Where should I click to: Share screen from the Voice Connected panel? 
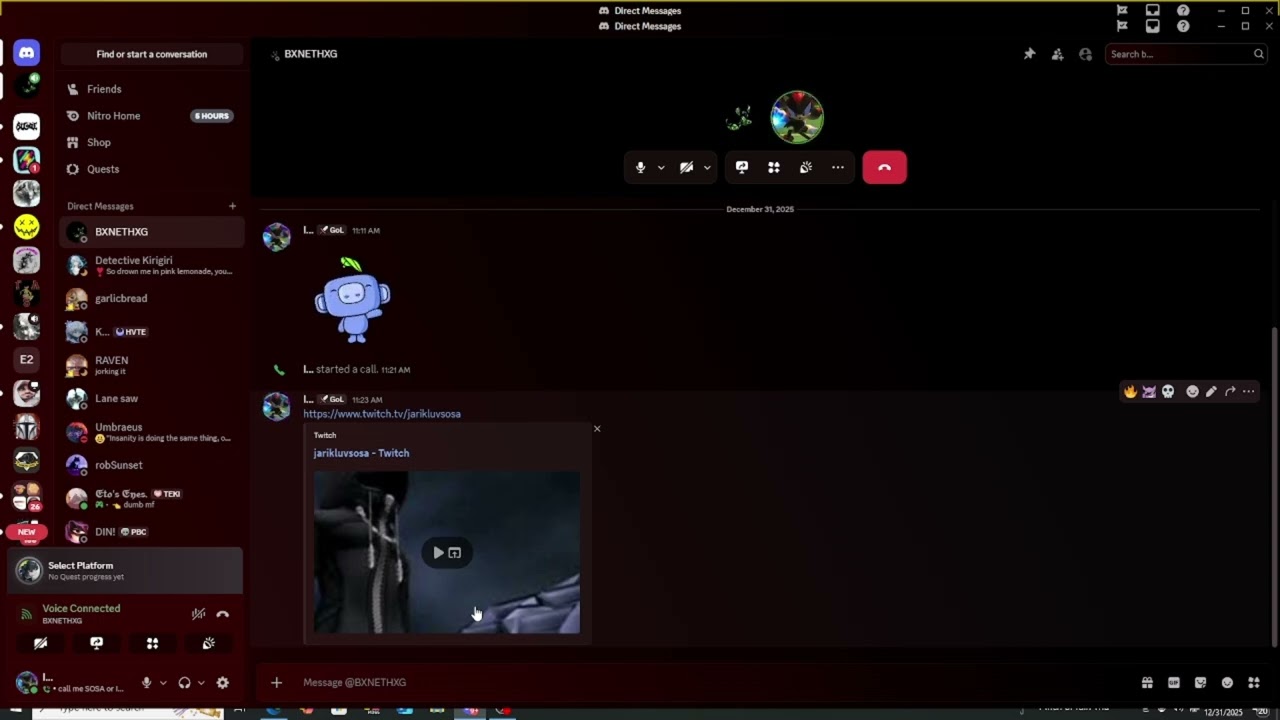coord(97,644)
